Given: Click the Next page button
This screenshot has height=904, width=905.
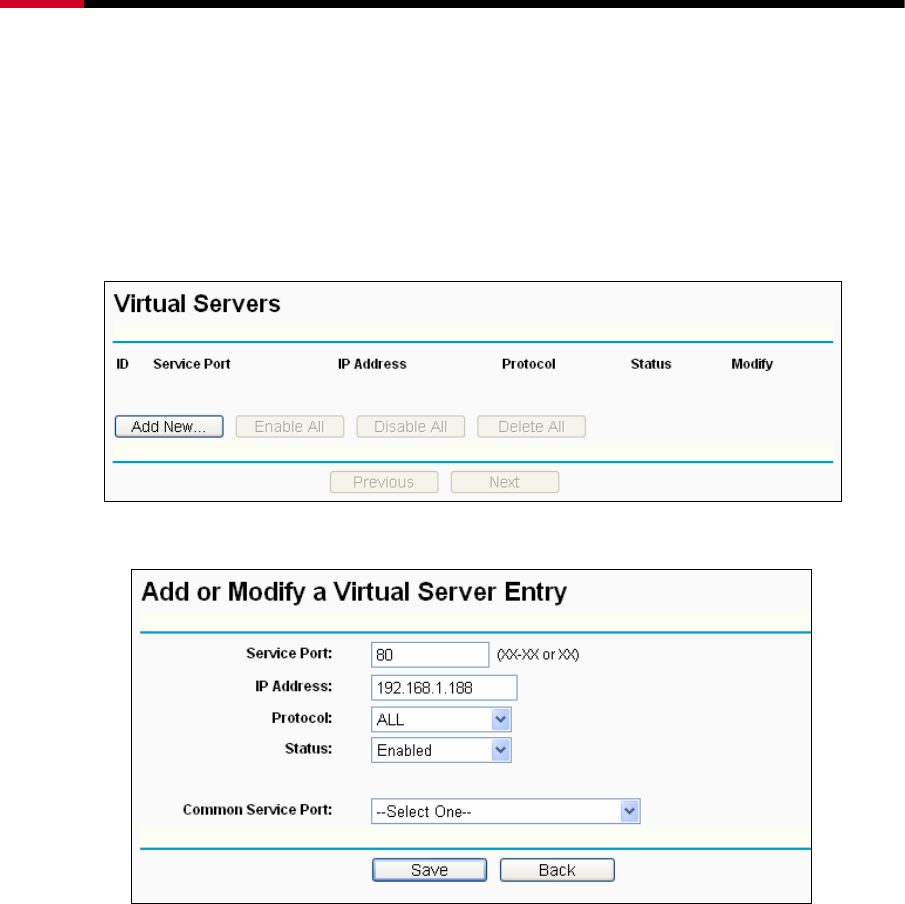Looking at the screenshot, I should pos(504,482).
